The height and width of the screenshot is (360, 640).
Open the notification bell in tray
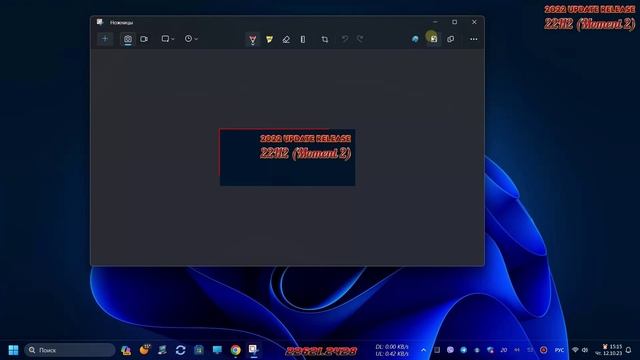click(629, 350)
